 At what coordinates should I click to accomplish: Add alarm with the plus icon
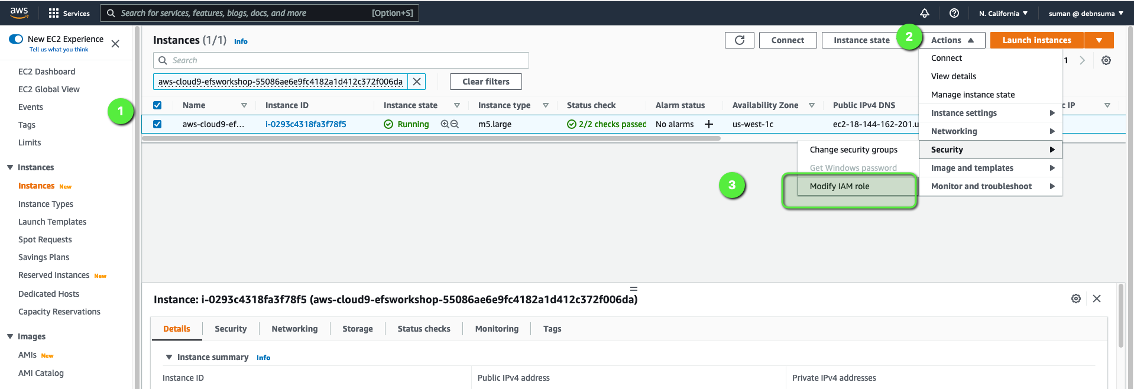coord(709,124)
